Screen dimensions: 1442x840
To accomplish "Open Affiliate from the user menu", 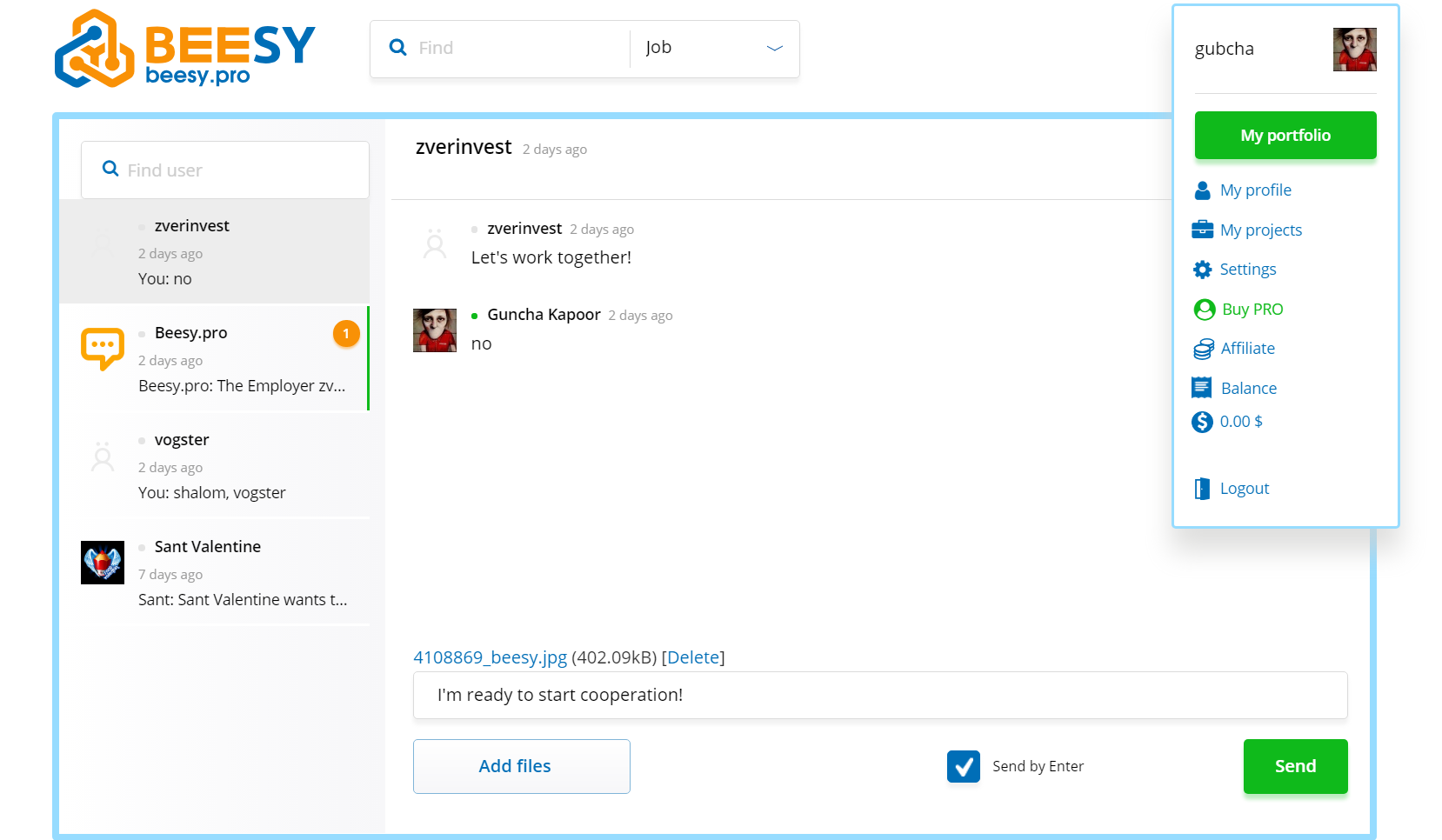I will point(1248,349).
